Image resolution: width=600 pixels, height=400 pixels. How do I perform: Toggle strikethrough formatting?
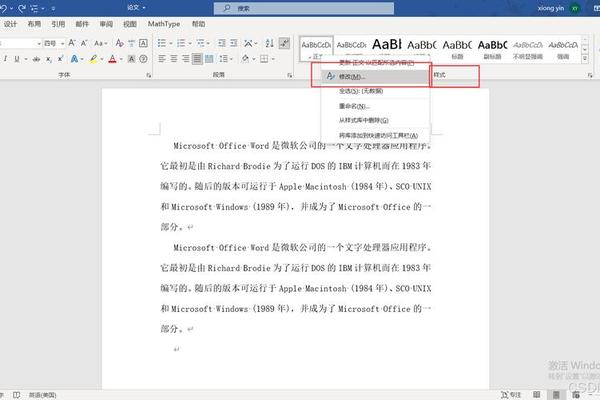[36, 59]
